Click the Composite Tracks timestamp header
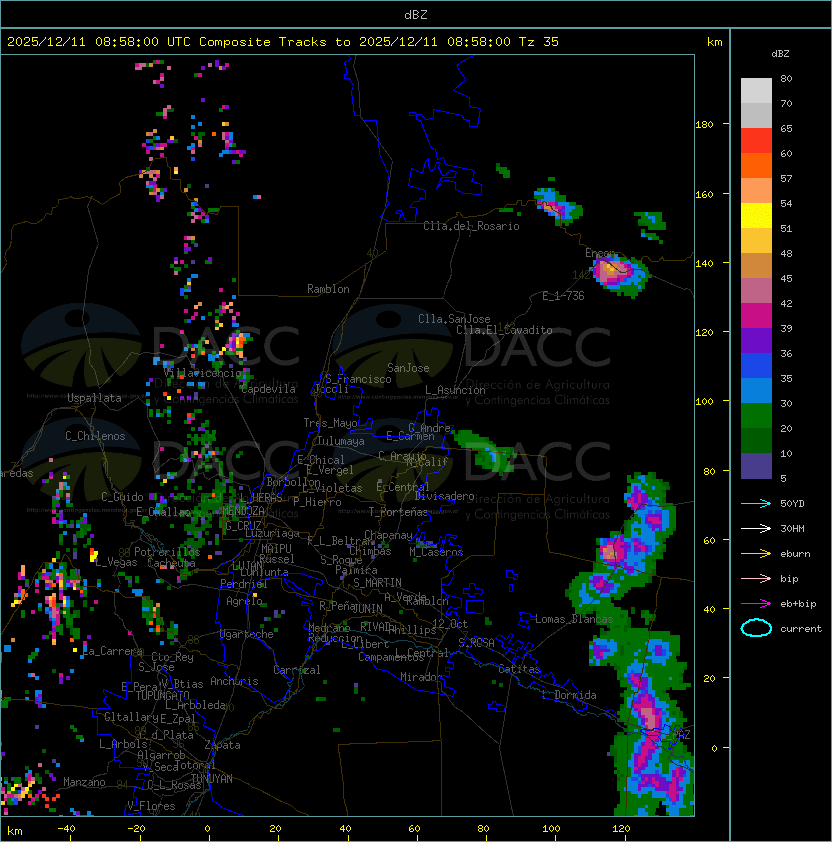 [283, 42]
